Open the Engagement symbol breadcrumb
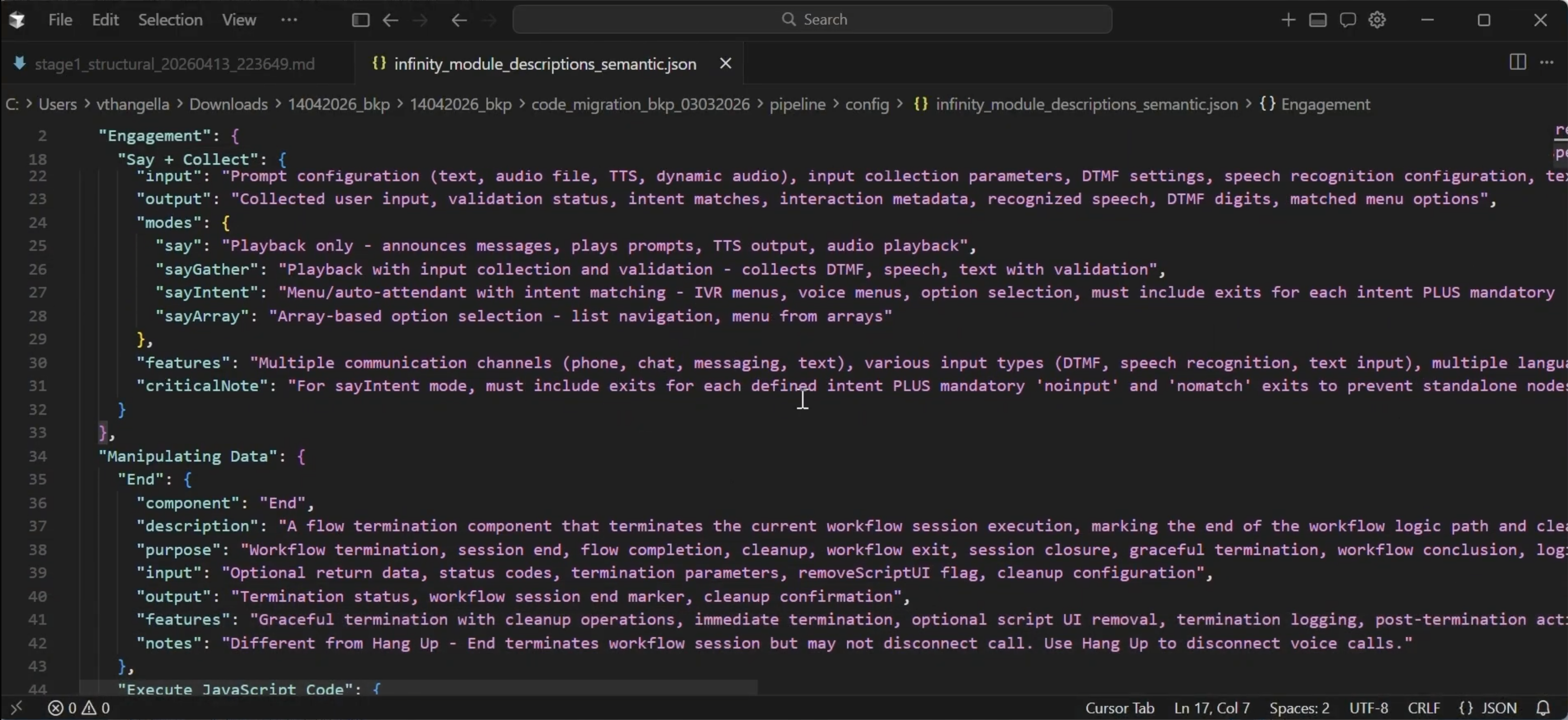 click(x=1325, y=104)
